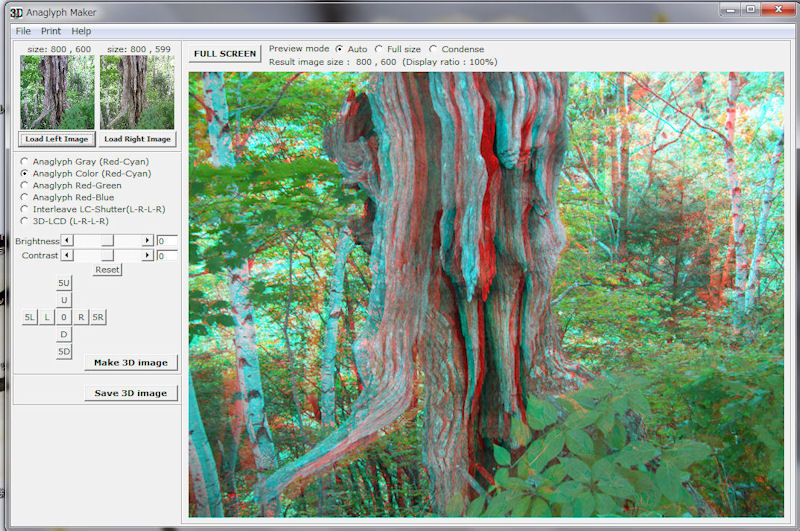Viewport: 800px width, 531px height.
Task: Select the right image thumbnail
Action: [137, 92]
